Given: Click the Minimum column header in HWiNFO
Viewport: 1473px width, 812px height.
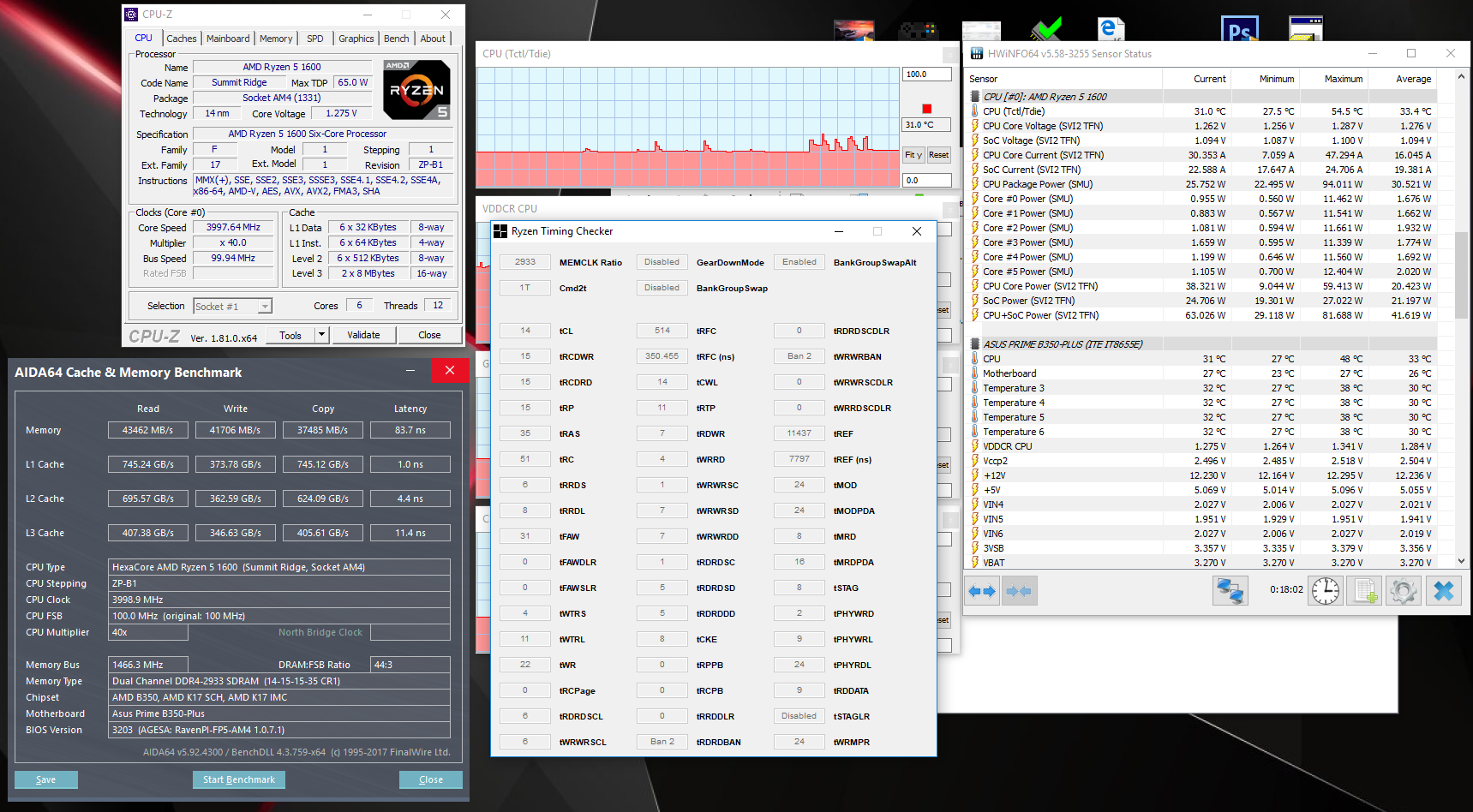Looking at the screenshot, I should pyautogui.click(x=1265, y=79).
